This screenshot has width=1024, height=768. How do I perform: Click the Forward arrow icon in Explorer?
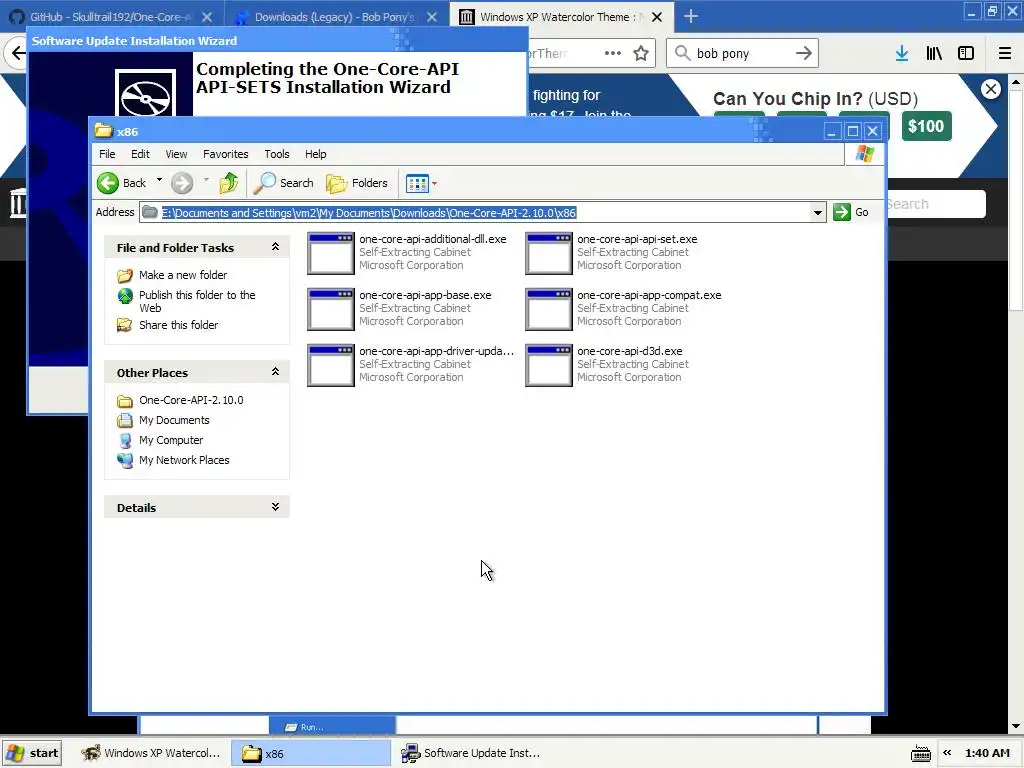[x=182, y=183]
